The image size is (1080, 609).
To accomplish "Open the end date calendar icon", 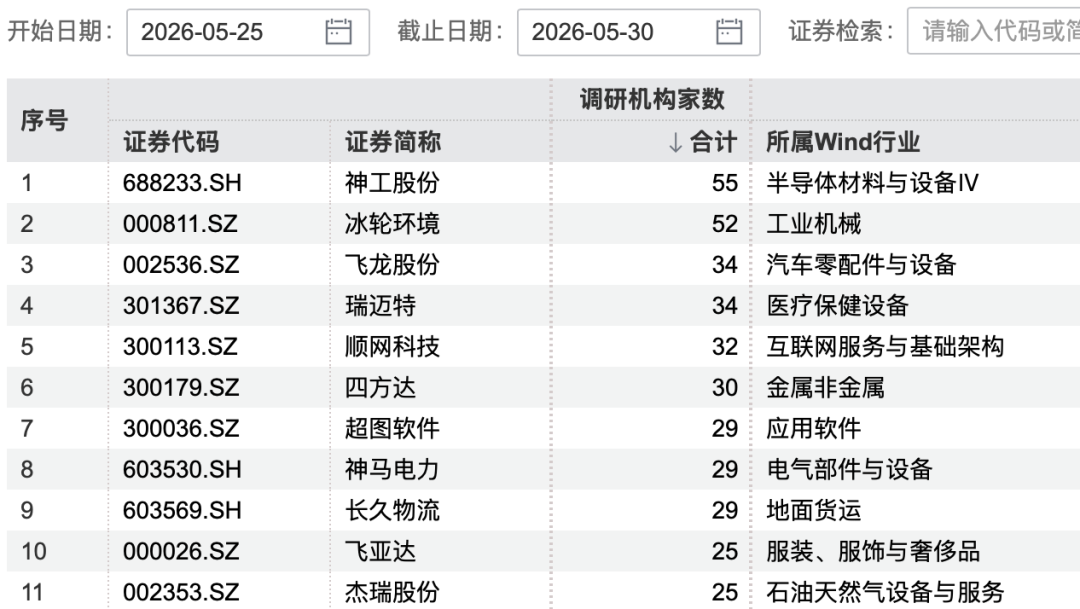I will 729,32.
